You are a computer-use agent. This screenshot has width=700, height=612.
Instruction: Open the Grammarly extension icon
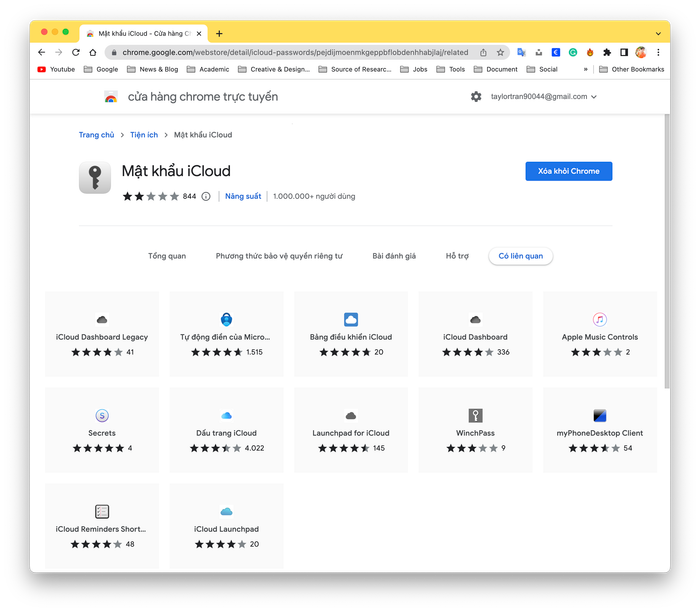[573, 52]
